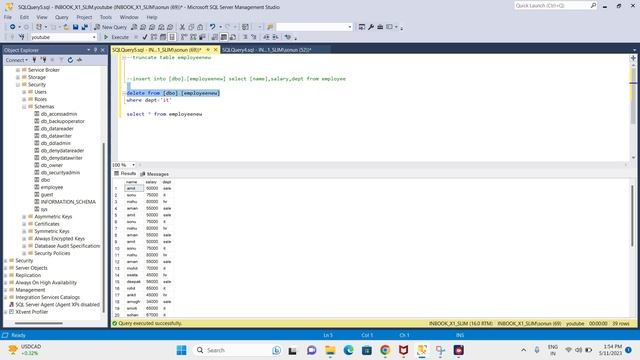The width and height of the screenshot is (640, 360).
Task: Open the Connect dropdown in Object Explorer
Action: (x=16, y=60)
